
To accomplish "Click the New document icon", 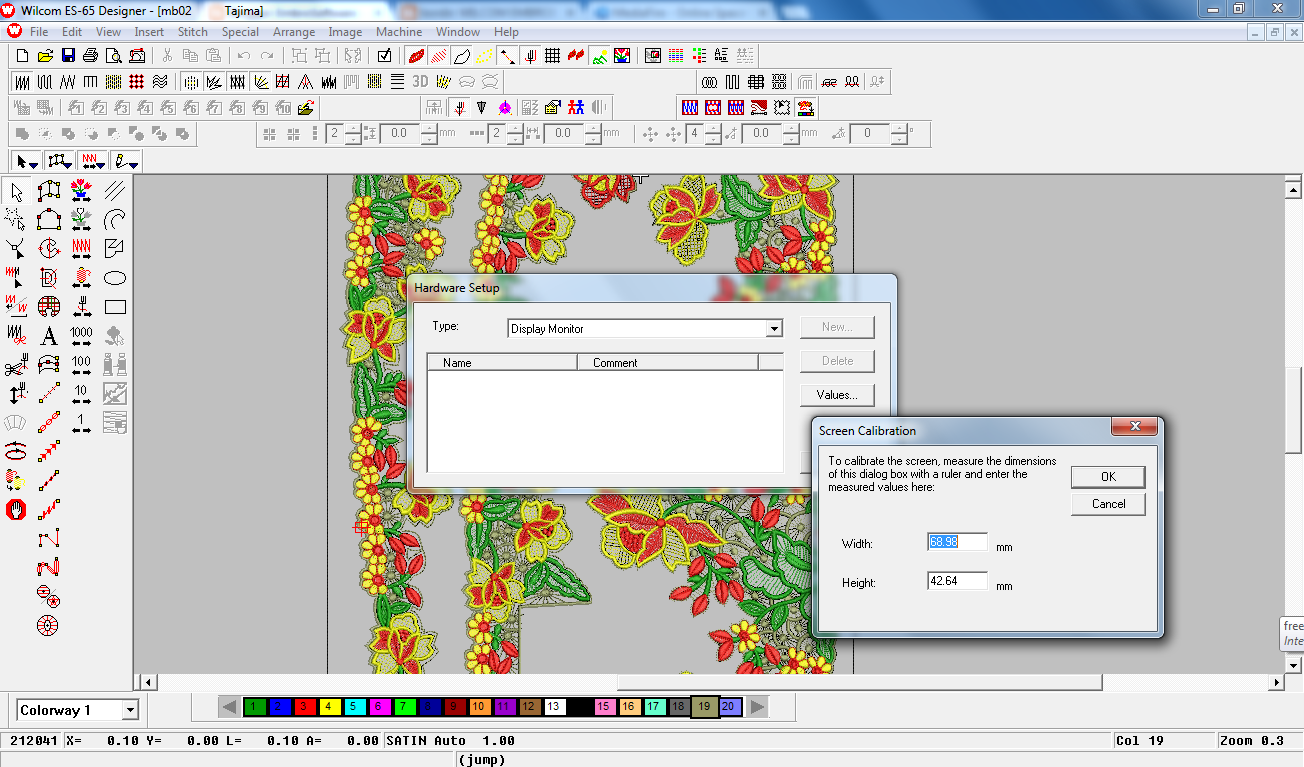I will tap(22, 56).
